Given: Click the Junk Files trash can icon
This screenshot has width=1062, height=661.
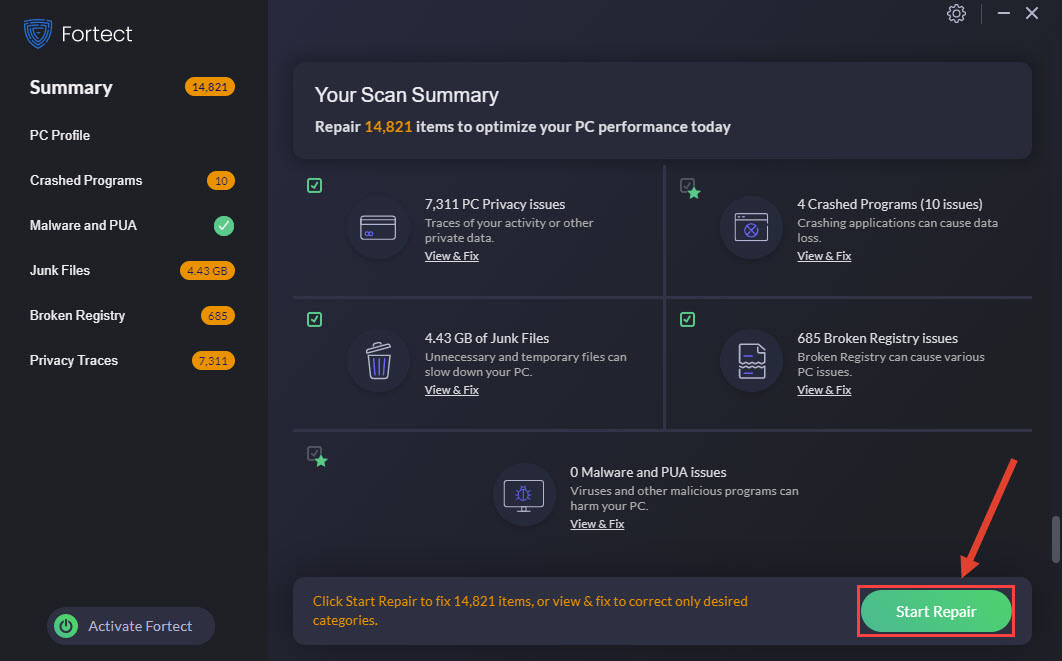Looking at the screenshot, I should [x=378, y=361].
